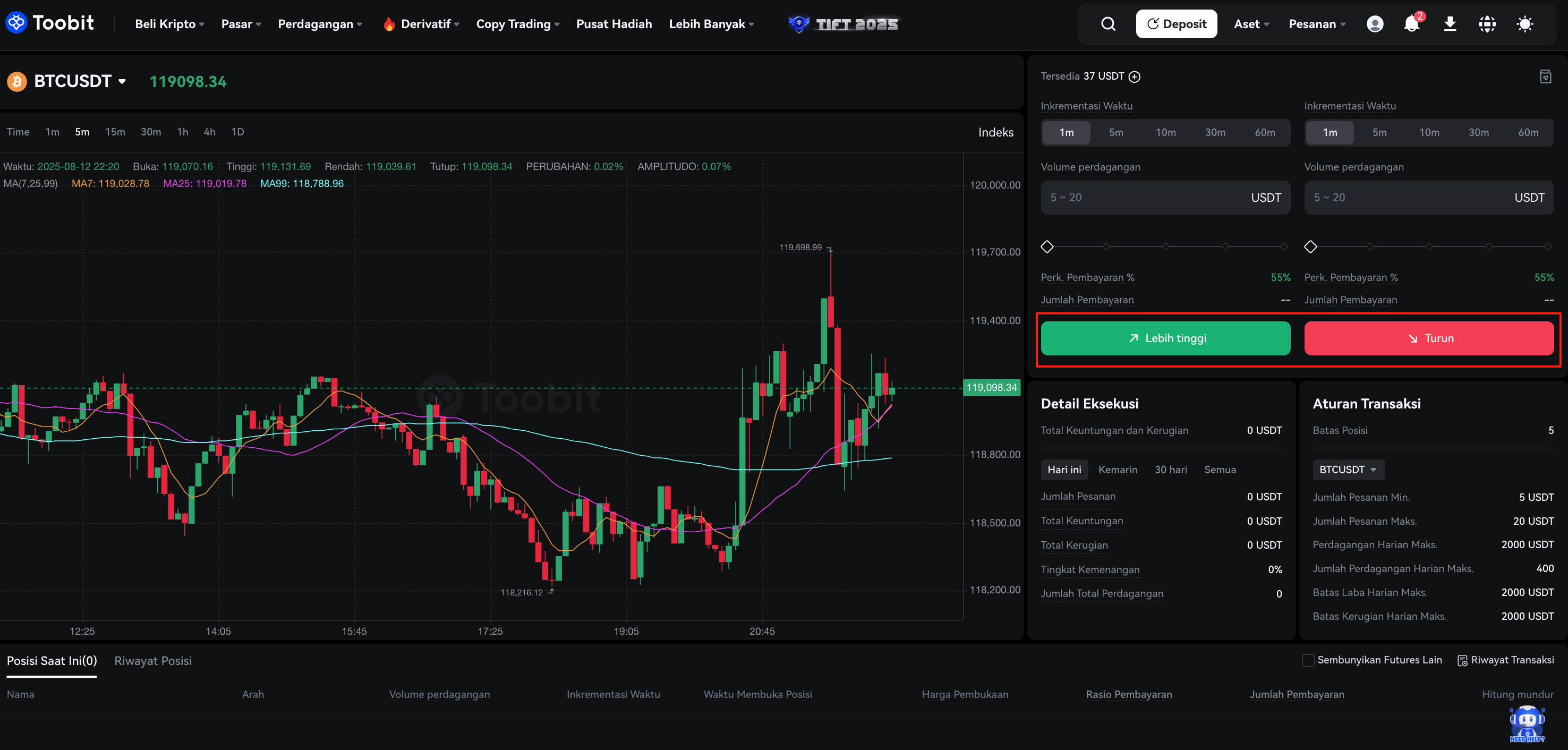Switch chart to 4h interval
The width and height of the screenshot is (1568, 750).
pos(209,132)
